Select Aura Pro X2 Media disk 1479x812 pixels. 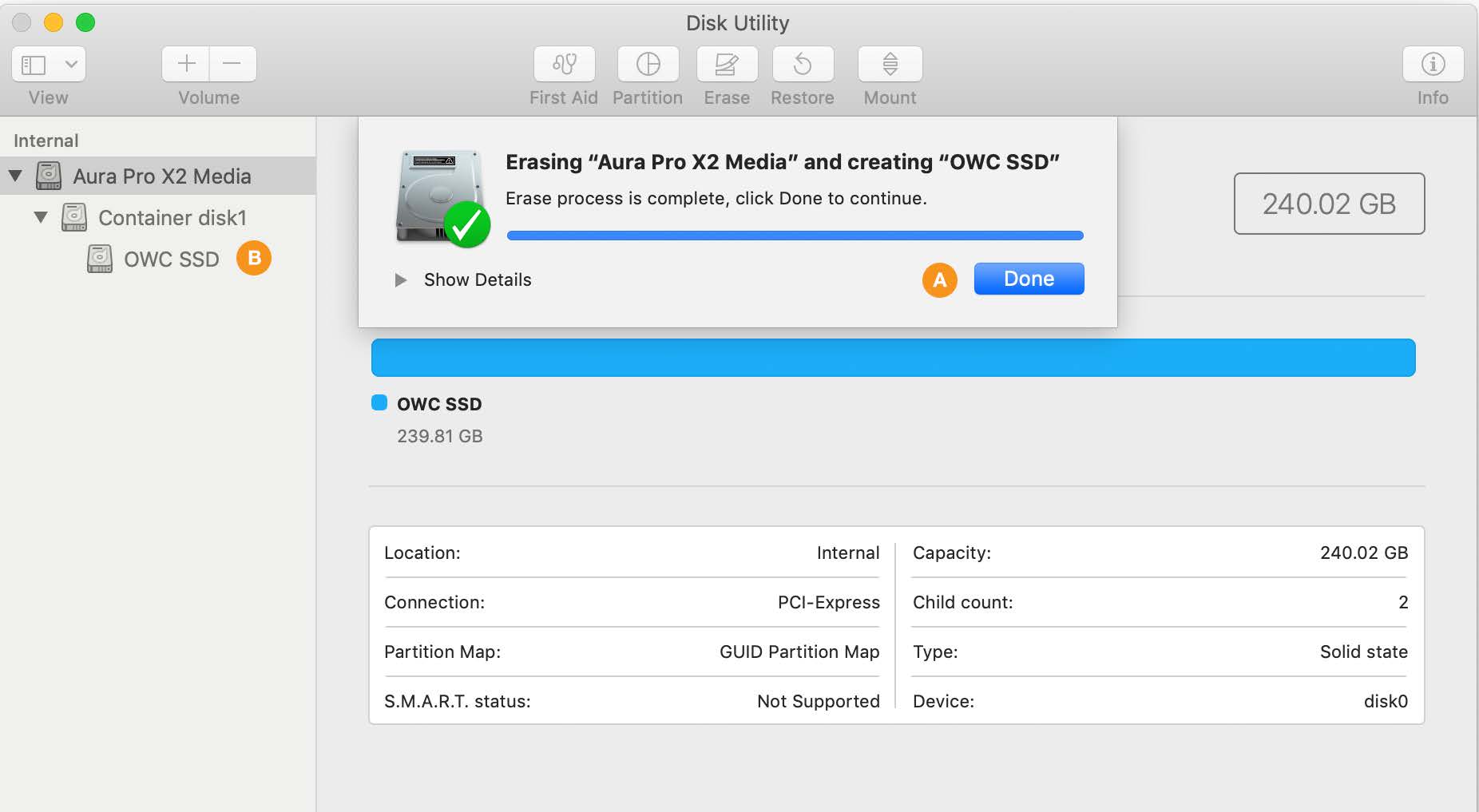161,176
